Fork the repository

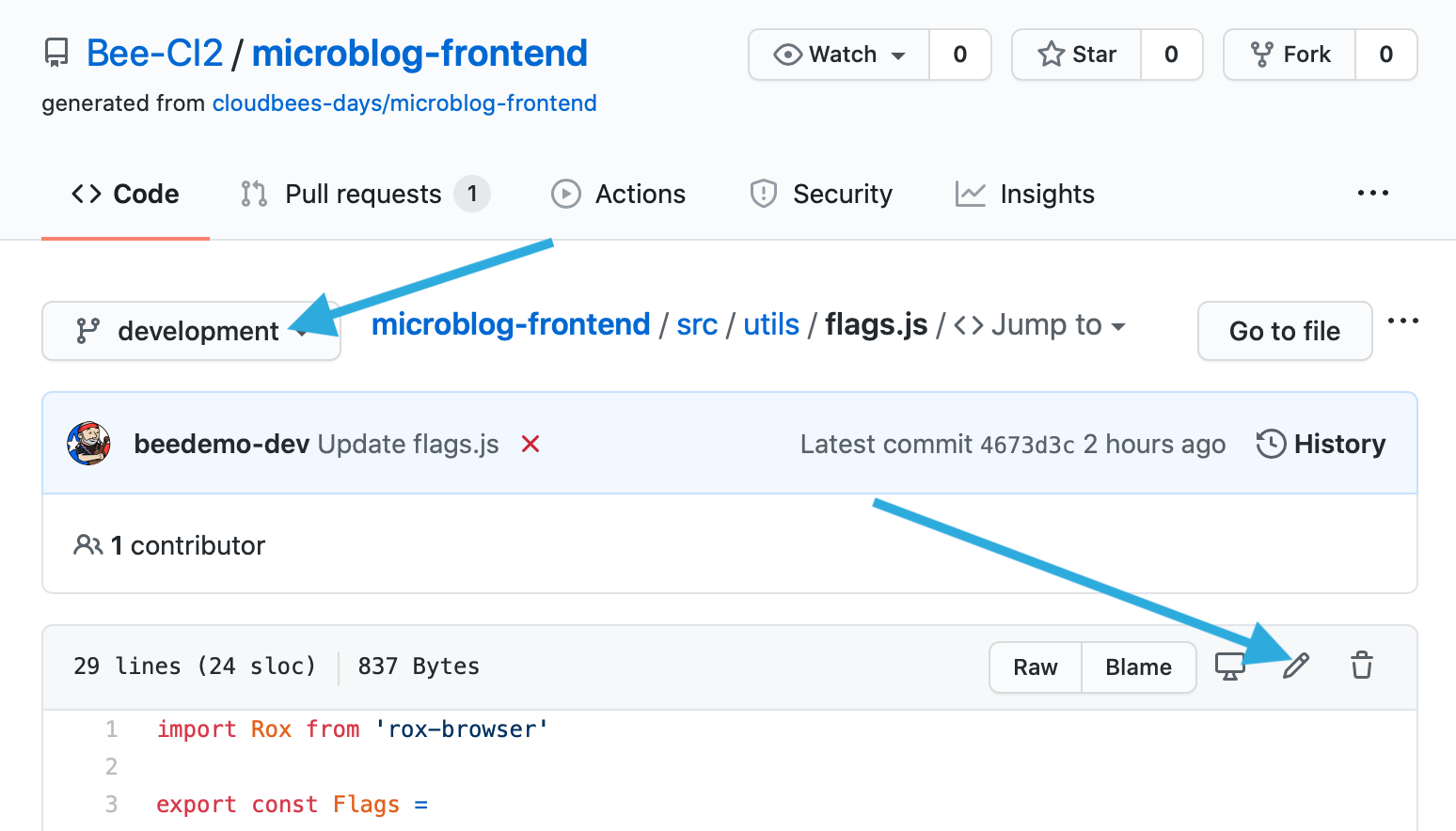coord(1290,54)
